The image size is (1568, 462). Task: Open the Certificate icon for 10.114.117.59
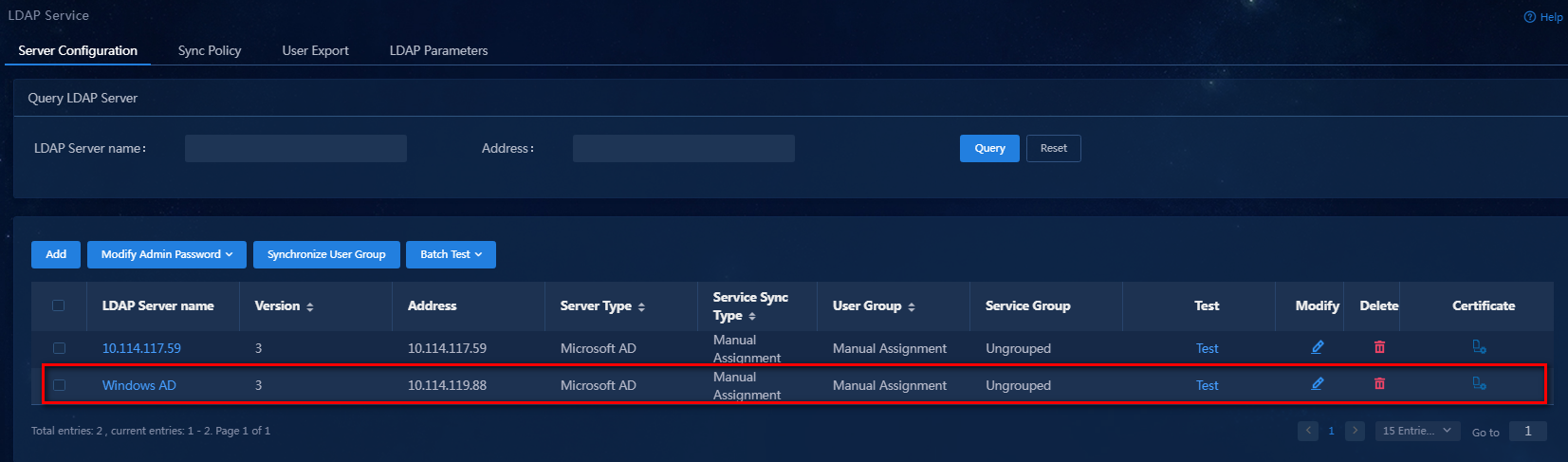pyautogui.click(x=1479, y=347)
